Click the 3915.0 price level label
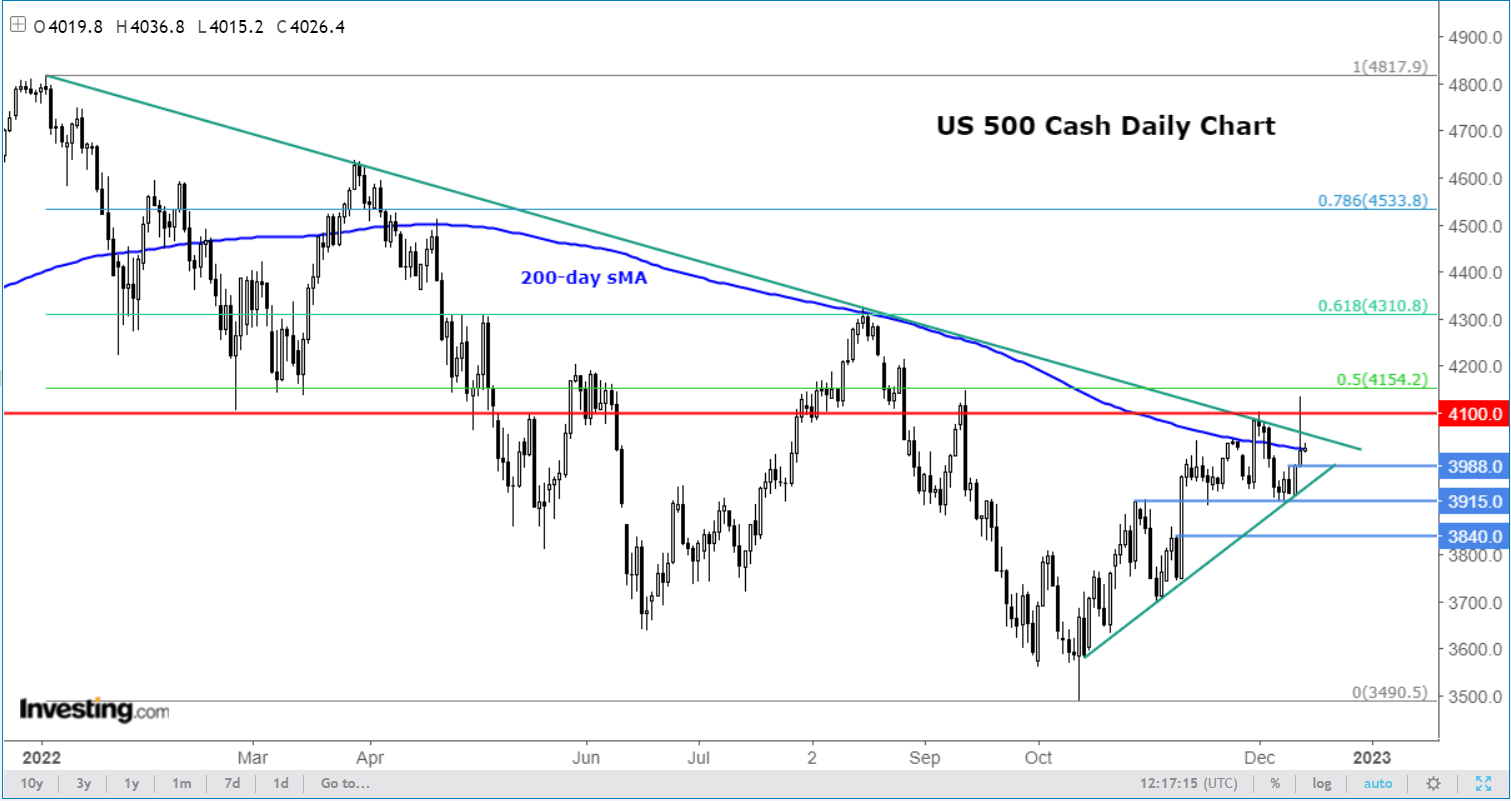Viewport: 1511px width, 801px height. pos(1473,501)
